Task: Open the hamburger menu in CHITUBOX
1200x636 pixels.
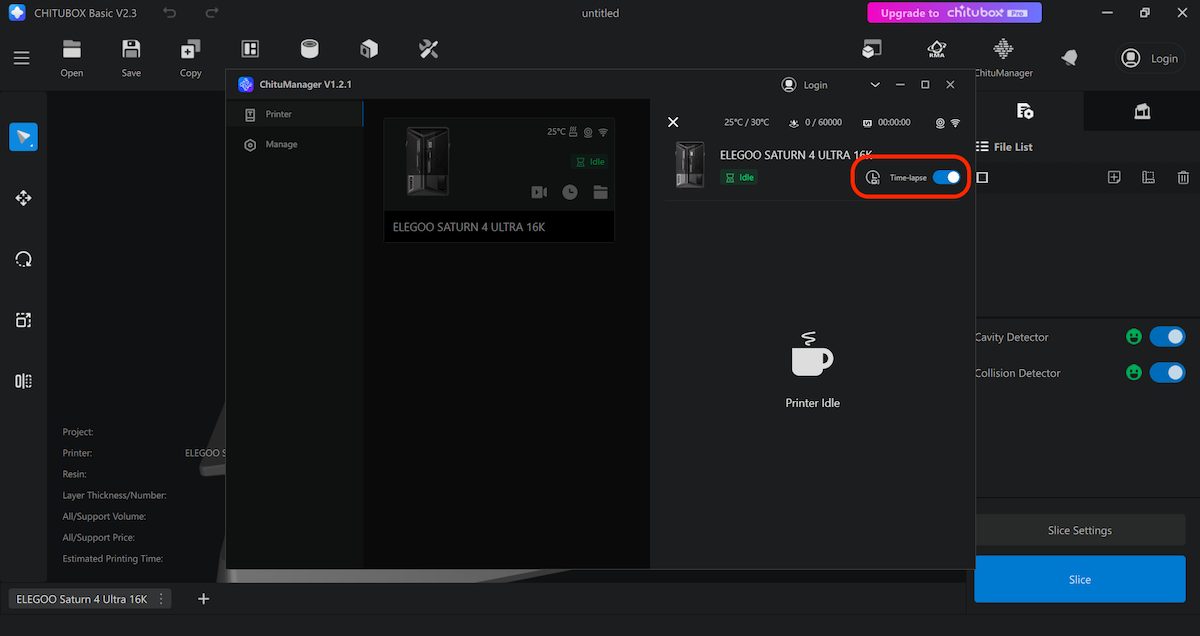Action: click(x=21, y=58)
